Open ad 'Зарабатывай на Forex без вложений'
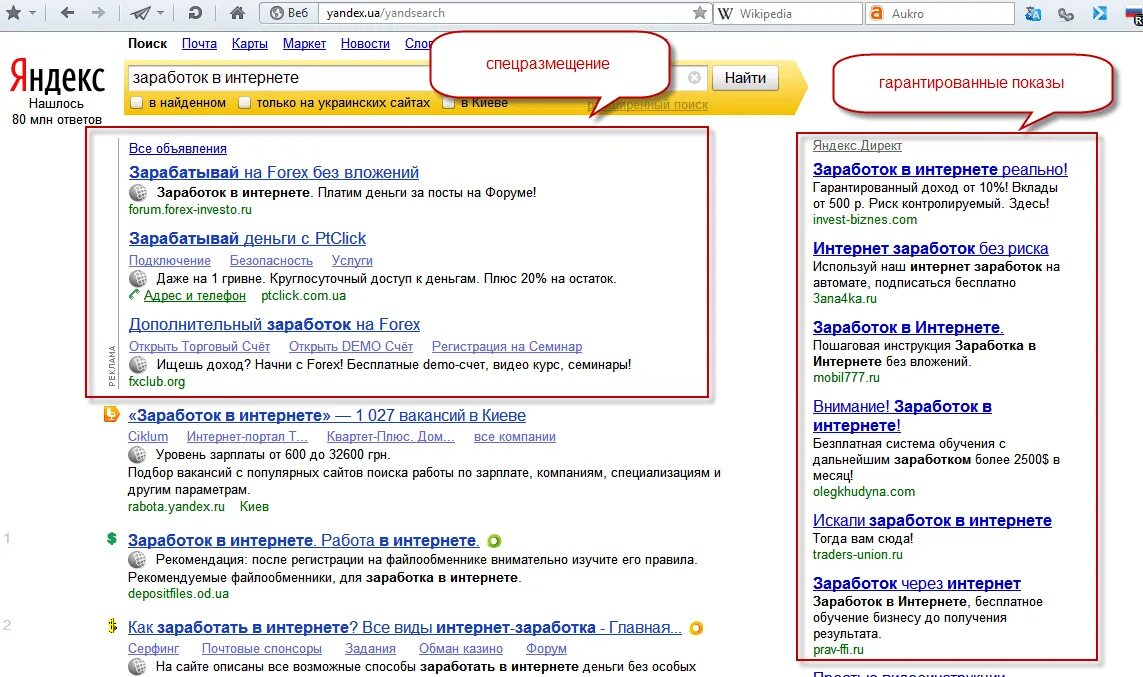This screenshot has height=677, width=1143. pos(274,173)
